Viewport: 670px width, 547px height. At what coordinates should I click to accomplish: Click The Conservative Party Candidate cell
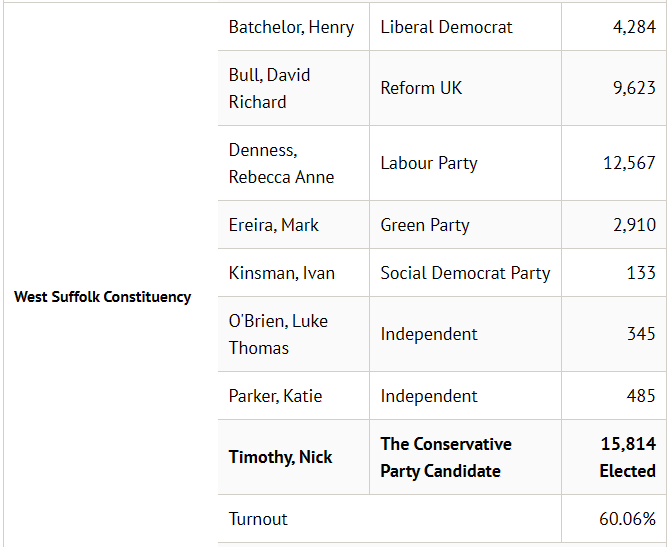coord(465,457)
